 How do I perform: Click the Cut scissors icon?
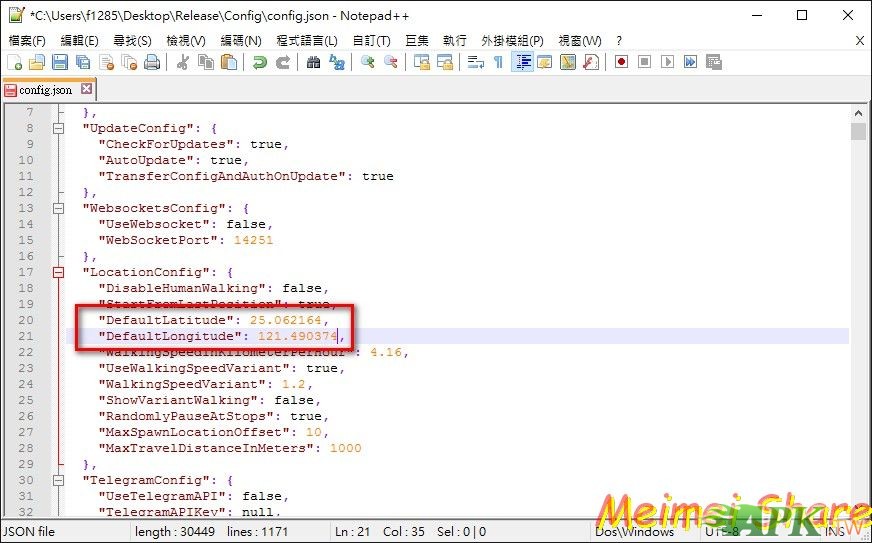183,62
